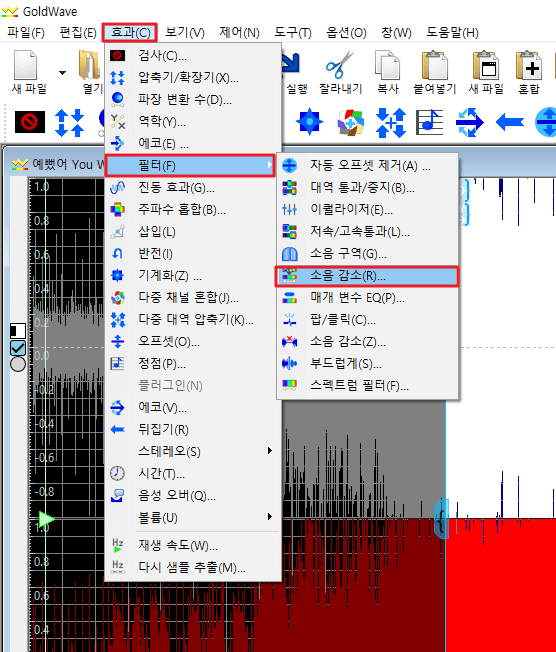The image size is (556, 652).
Task: Open the 효과(C) menu
Action: (130, 32)
